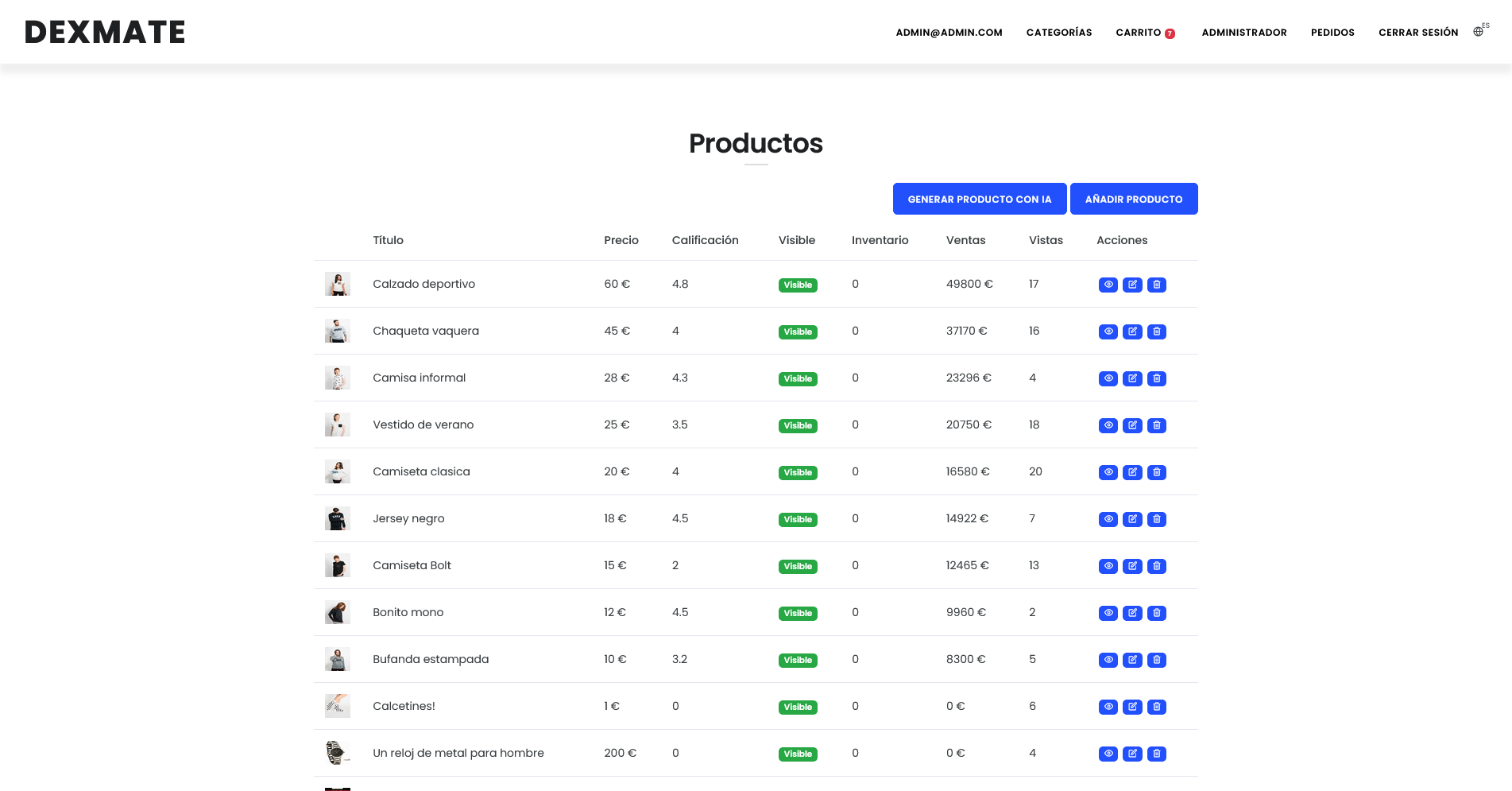Open the language selector globe icon
1512x791 pixels.
click(1478, 32)
